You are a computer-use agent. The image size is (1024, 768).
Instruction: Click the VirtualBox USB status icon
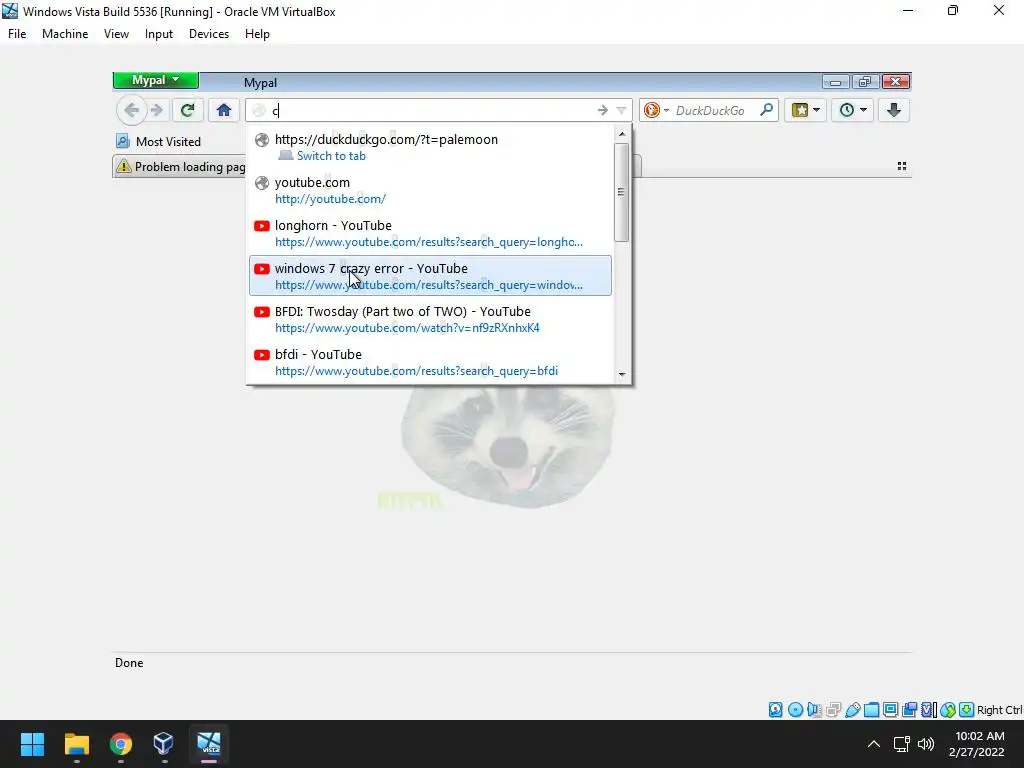tap(852, 710)
